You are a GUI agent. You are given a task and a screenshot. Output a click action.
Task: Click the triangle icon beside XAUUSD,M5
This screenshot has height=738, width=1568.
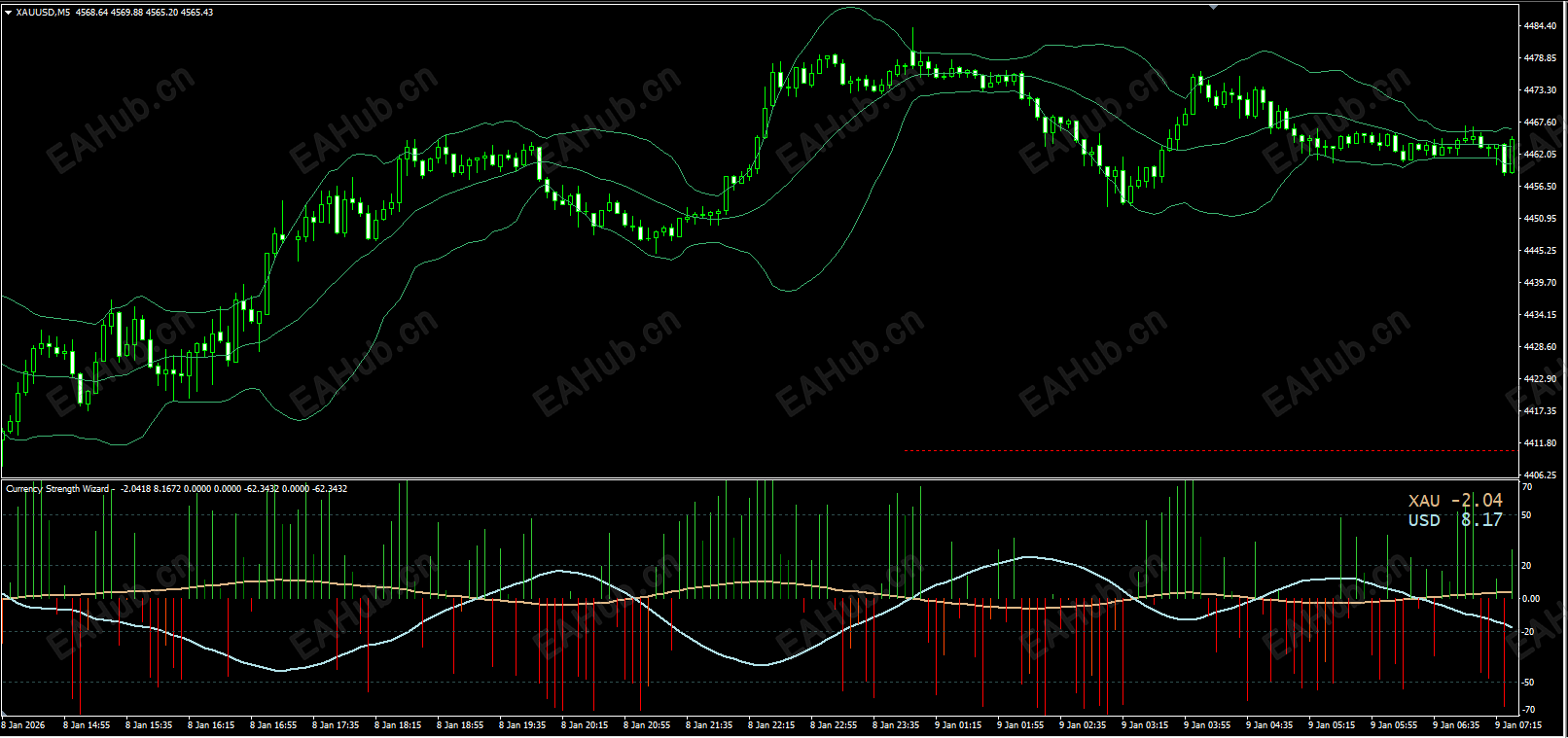[8, 13]
